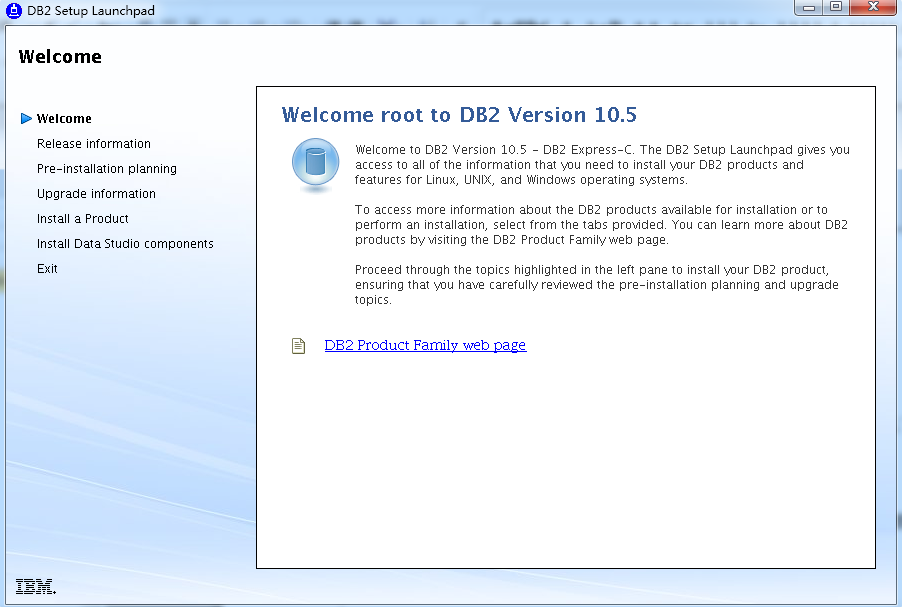The width and height of the screenshot is (902, 607).
Task: Open Install a Product section
Action: [x=82, y=219]
